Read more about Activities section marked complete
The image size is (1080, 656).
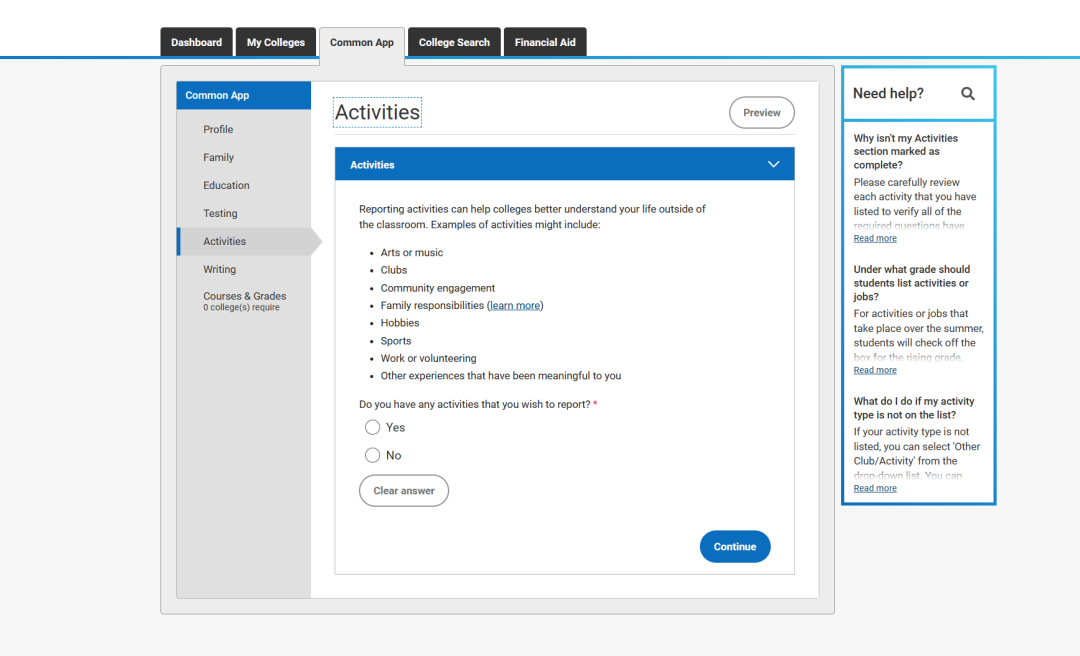(875, 238)
